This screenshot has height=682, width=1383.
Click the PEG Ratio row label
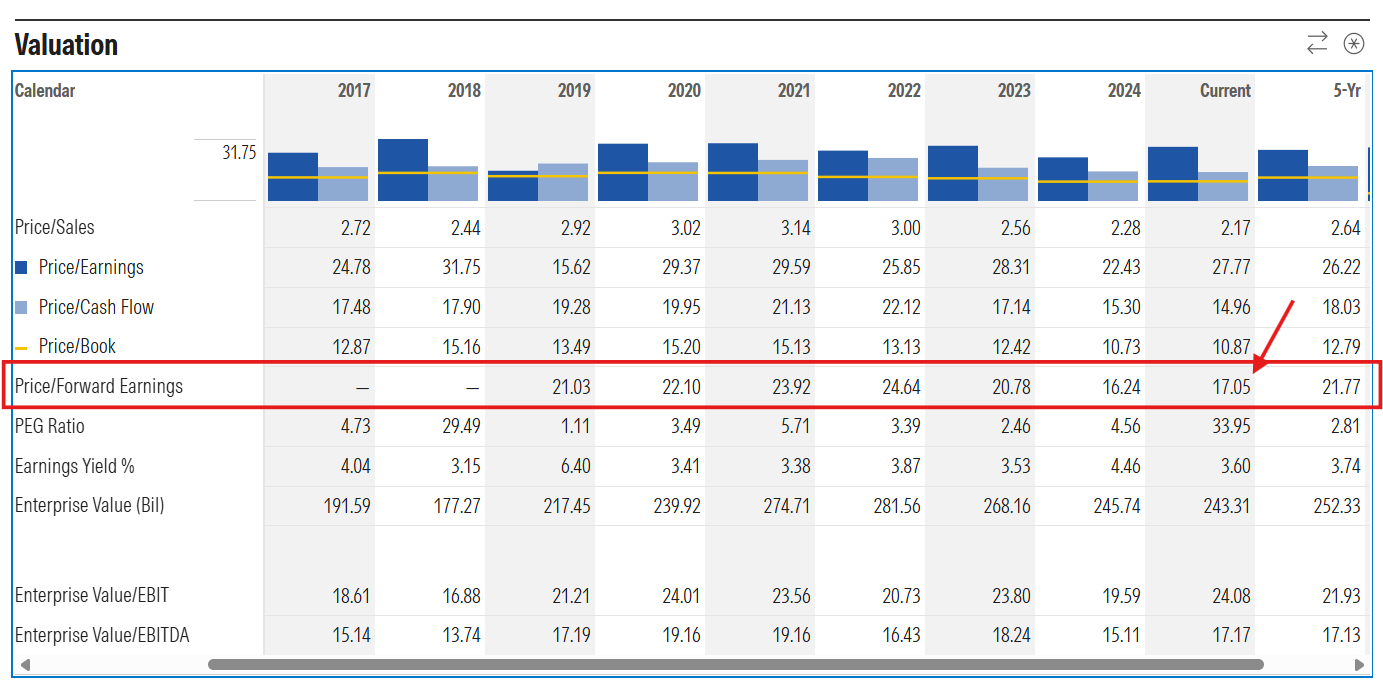(49, 426)
